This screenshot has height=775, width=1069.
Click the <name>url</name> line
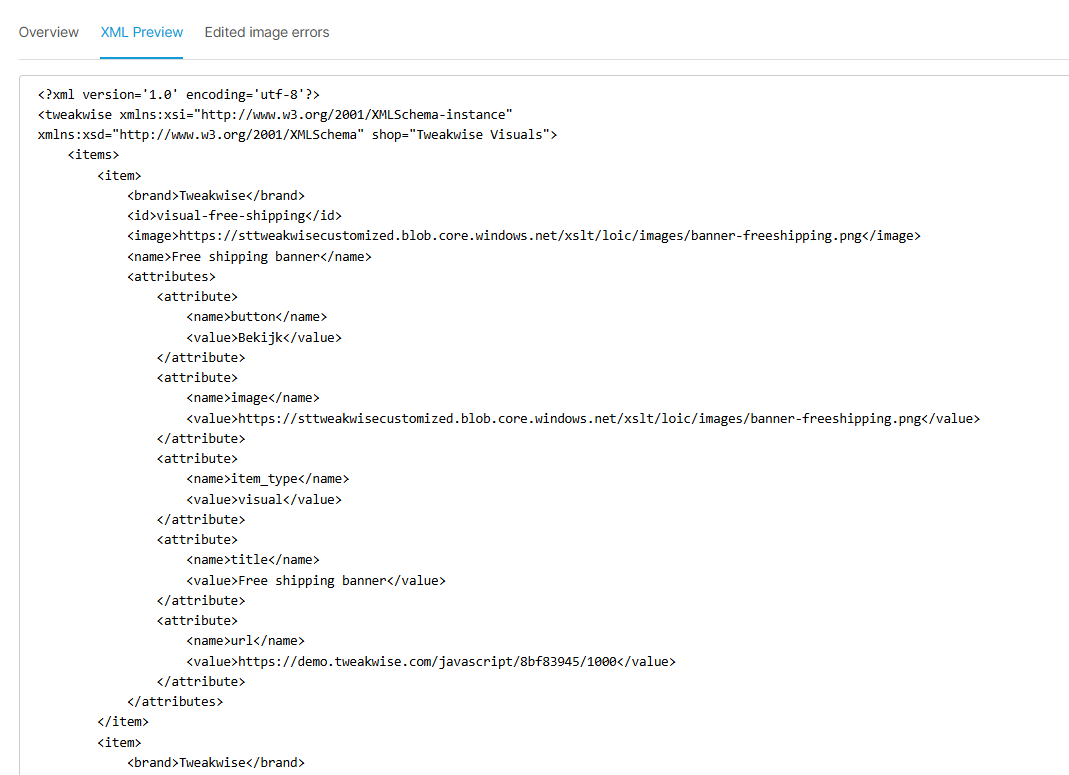point(245,641)
